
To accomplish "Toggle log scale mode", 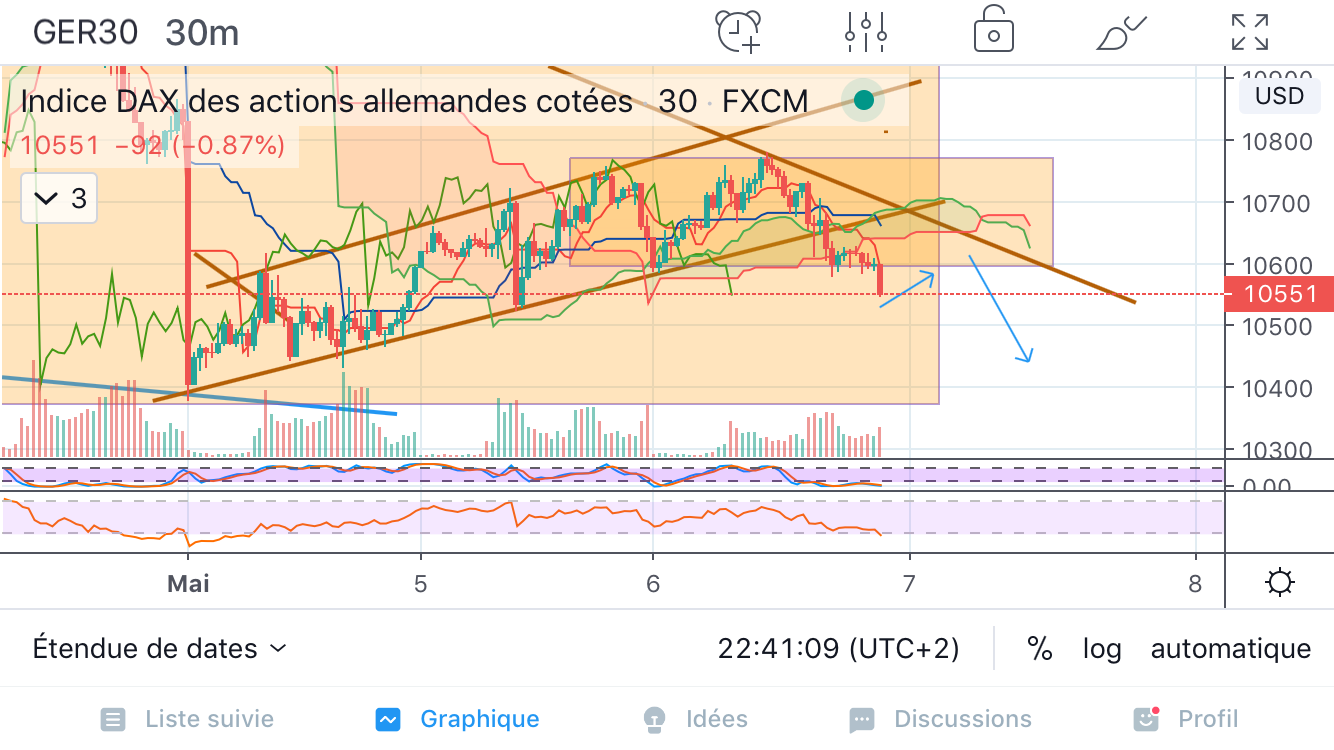I will [x=1101, y=649].
